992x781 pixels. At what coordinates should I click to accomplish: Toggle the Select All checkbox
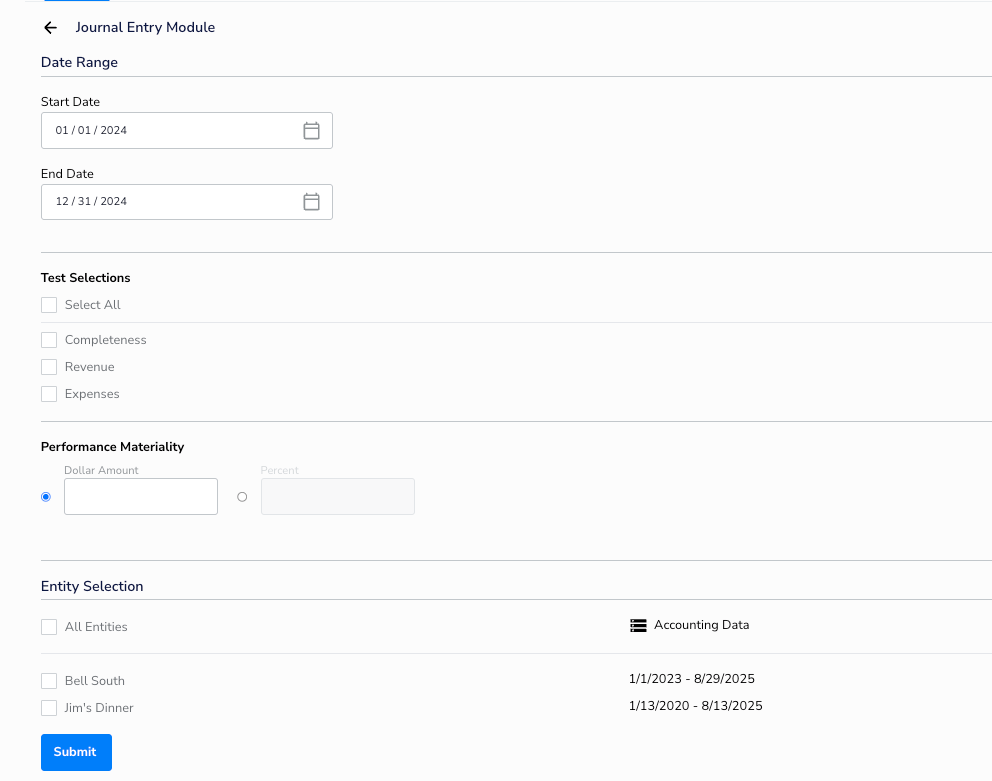pos(48,304)
